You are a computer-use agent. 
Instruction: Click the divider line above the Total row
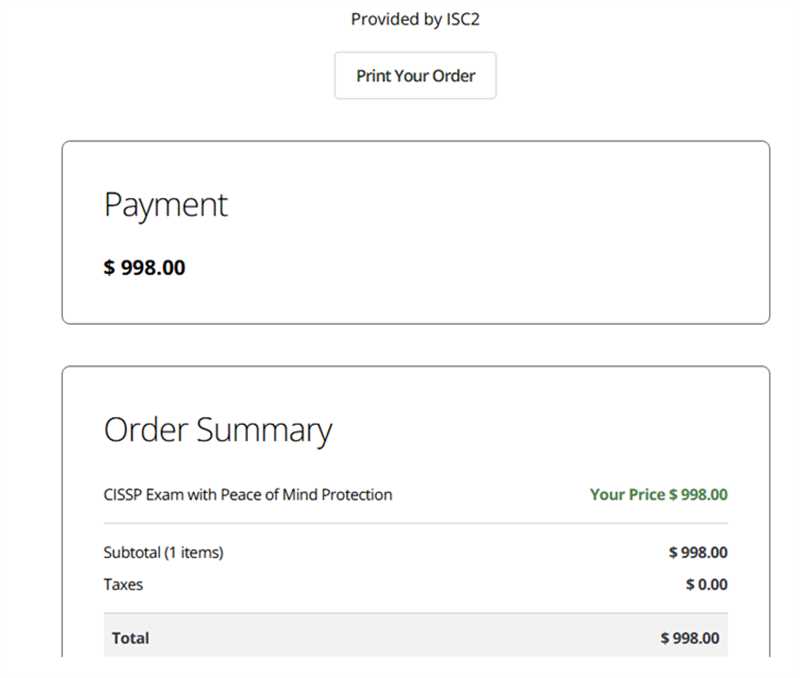pos(415,613)
